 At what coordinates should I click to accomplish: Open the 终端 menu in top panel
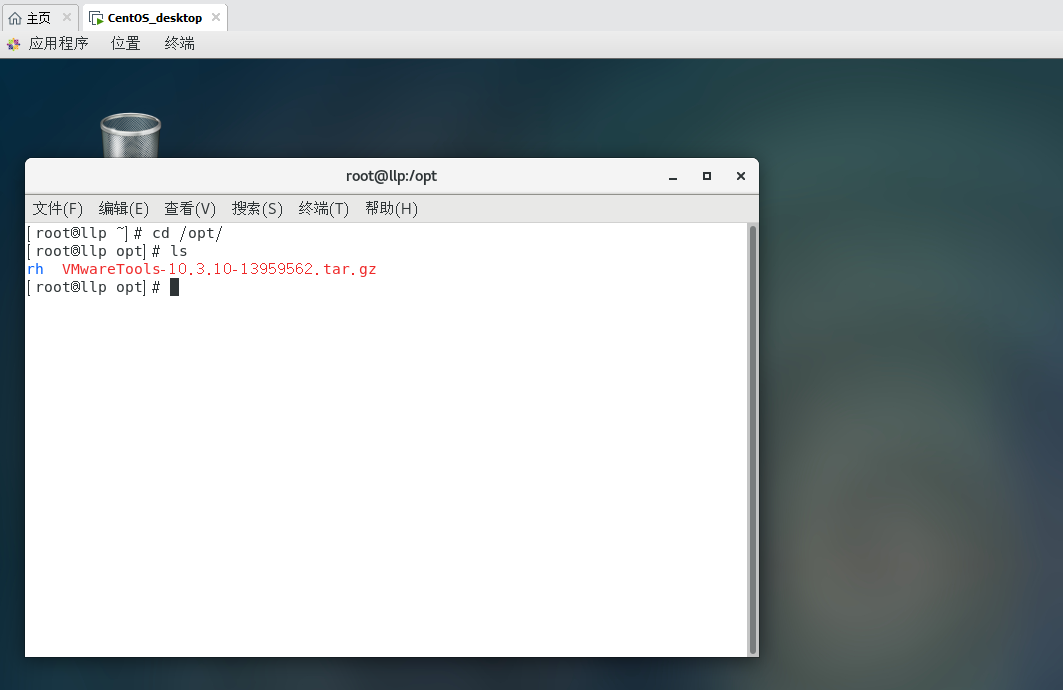(x=180, y=43)
